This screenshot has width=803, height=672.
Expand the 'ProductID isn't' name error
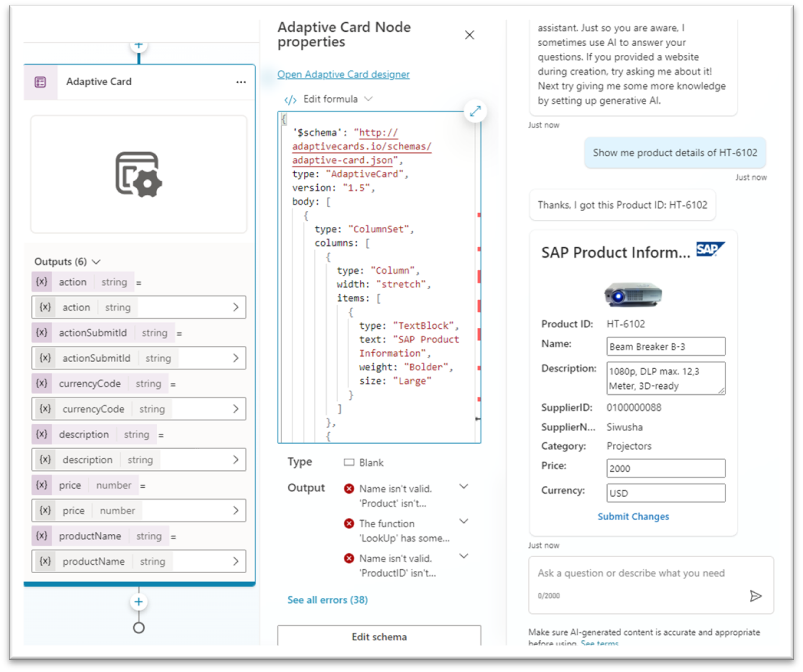(x=463, y=556)
